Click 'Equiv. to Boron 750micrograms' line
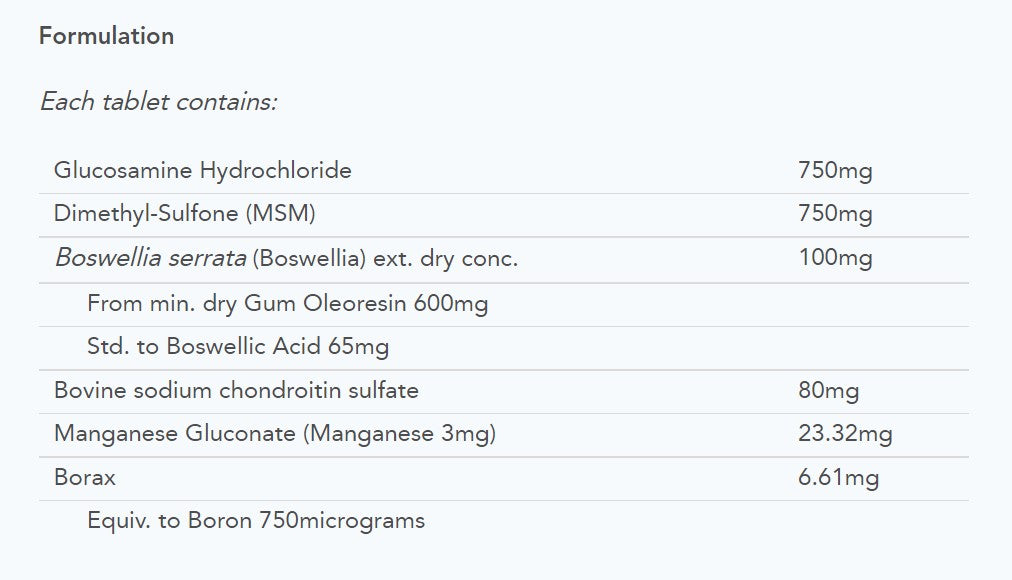Screen dimensions: 1012x580 (x=256, y=521)
